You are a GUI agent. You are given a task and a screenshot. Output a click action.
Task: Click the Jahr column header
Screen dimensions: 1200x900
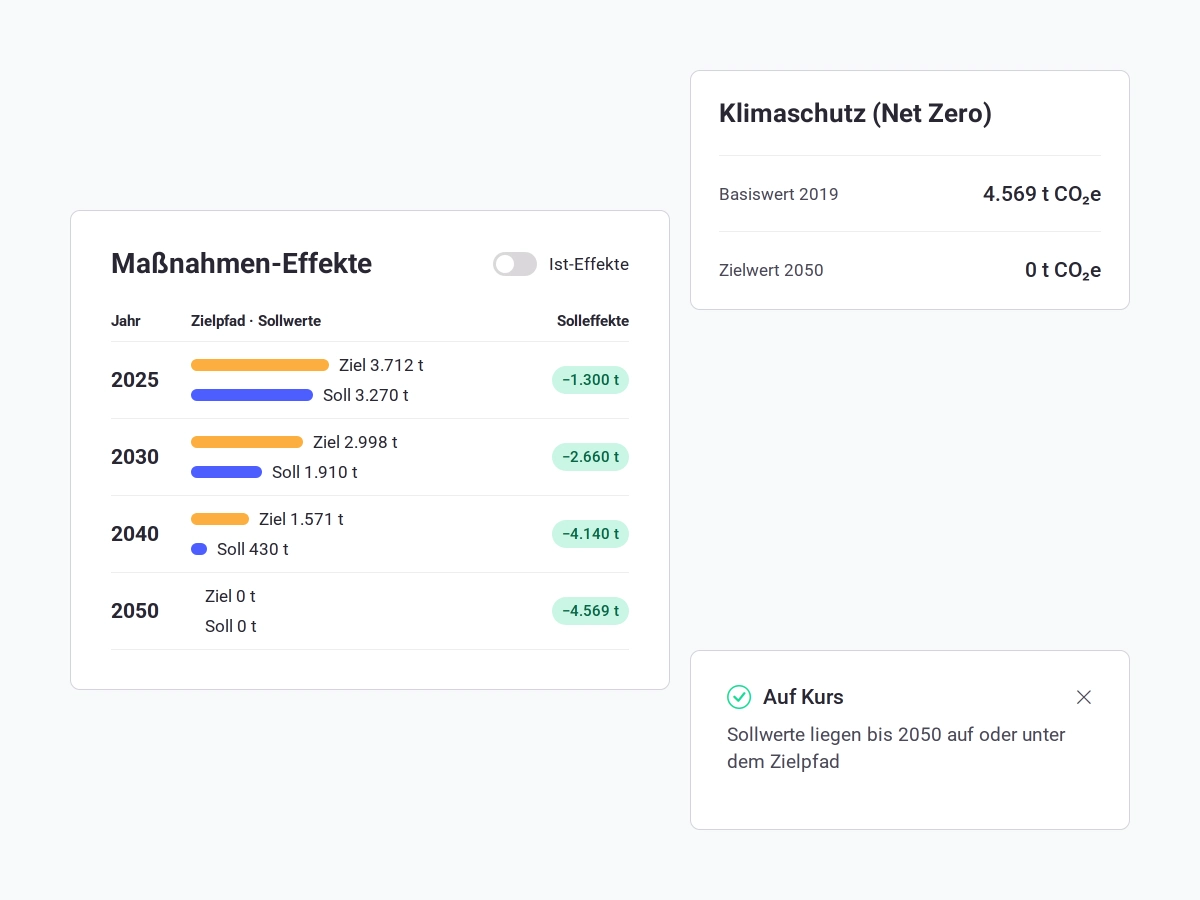click(x=126, y=321)
